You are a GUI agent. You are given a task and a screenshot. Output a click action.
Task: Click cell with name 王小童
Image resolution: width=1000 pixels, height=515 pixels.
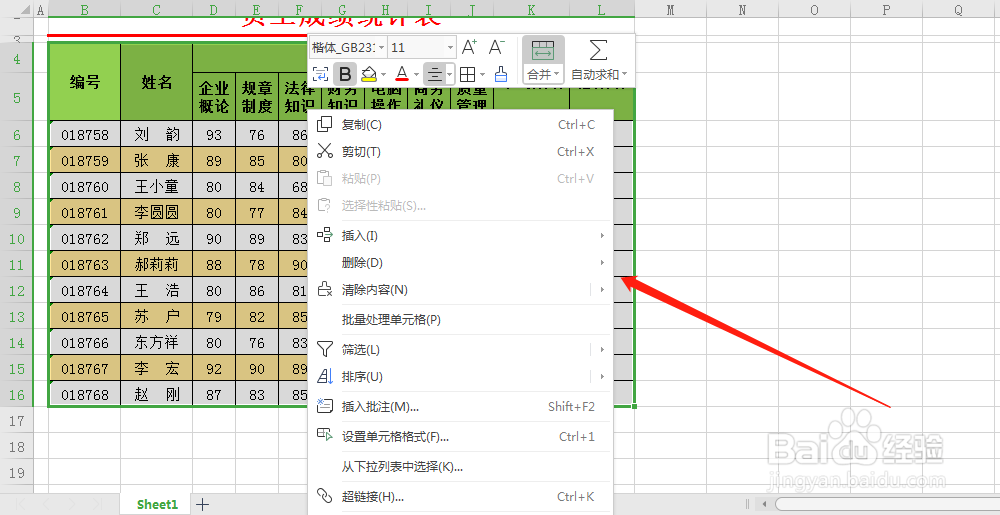[156, 187]
